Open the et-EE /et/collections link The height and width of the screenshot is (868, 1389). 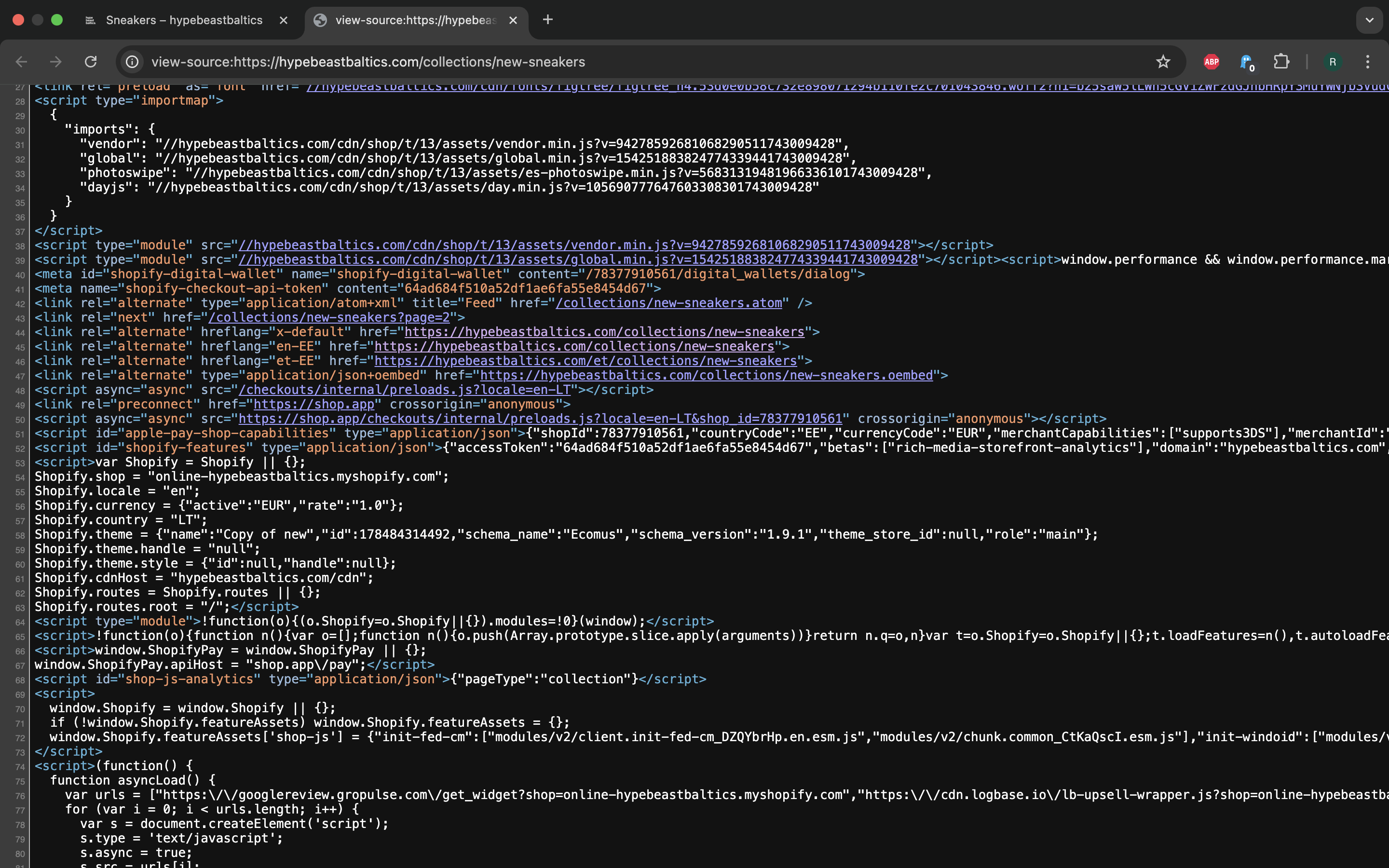pyautogui.click(x=586, y=361)
